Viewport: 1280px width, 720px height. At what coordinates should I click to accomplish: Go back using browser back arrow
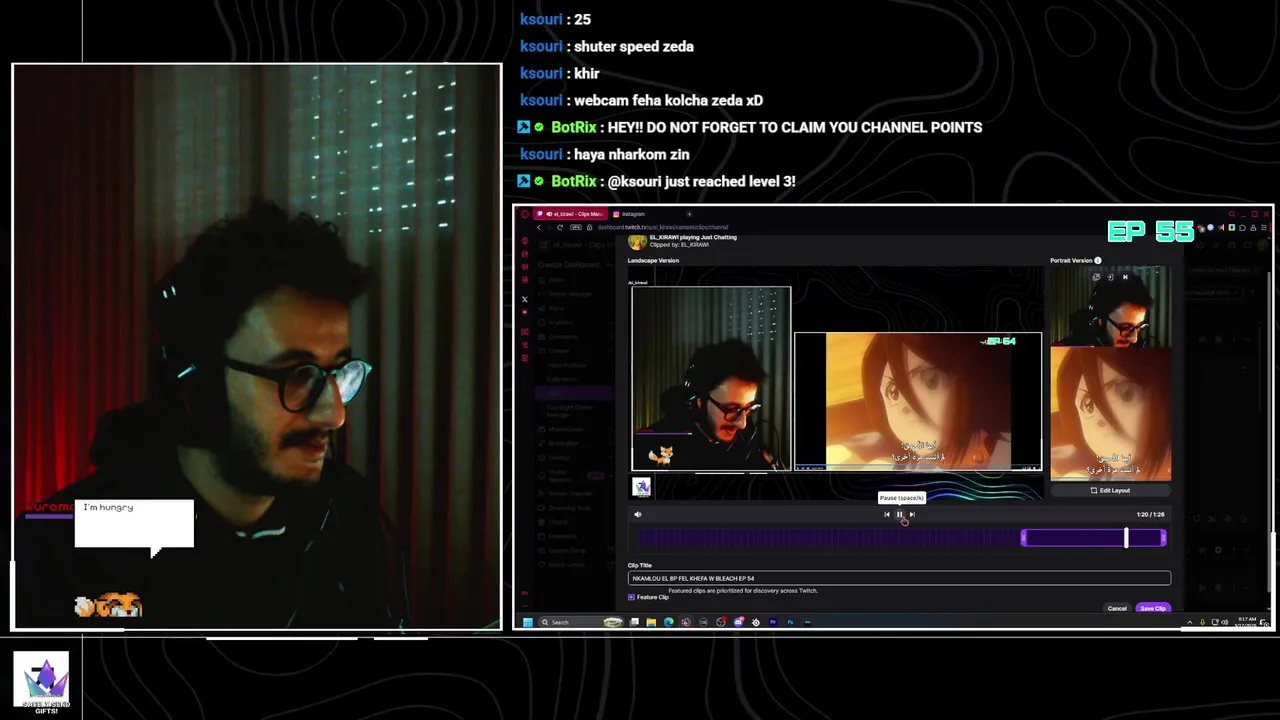(x=539, y=227)
